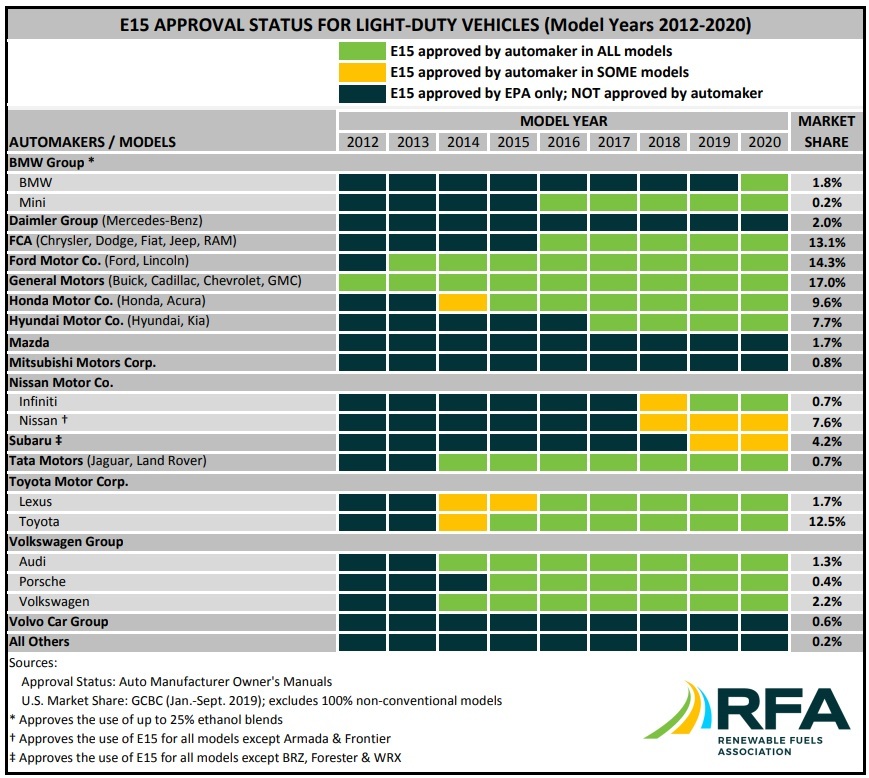Expand the Toyota Motor Corp. group
Image resolution: width=869 pixels, height=778 pixels.
[65, 481]
